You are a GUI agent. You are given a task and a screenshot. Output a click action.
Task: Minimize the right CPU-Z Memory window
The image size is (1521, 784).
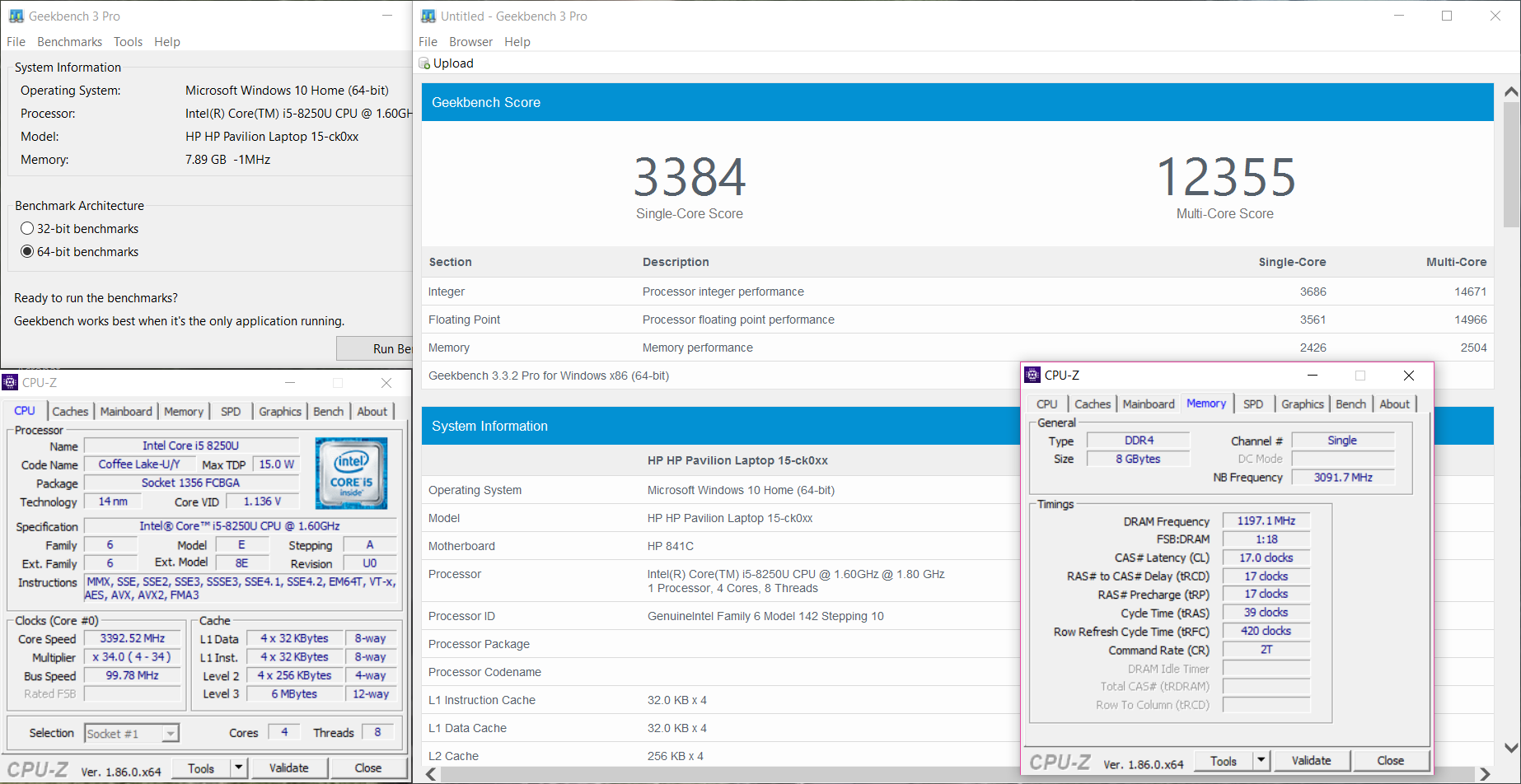coord(1313,376)
